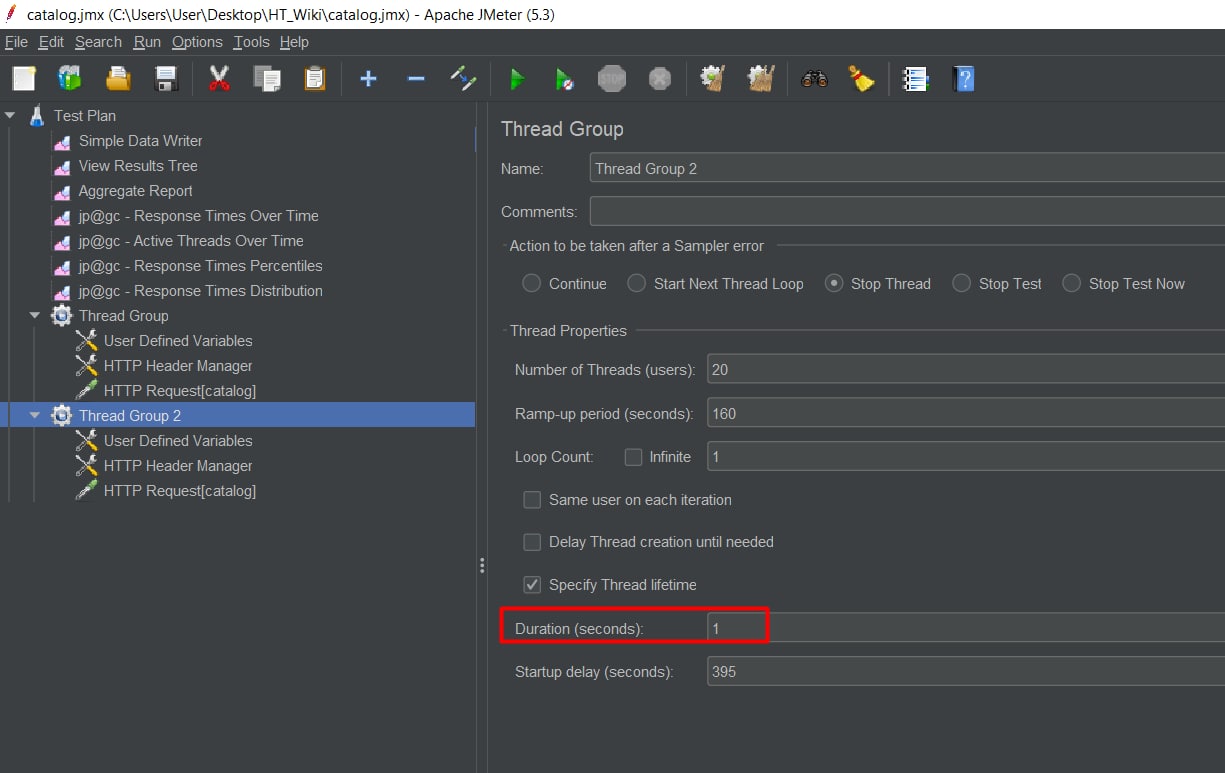This screenshot has width=1225, height=773.
Task: Click the Copy icon in toolbar
Action: (x=267, y=78)
